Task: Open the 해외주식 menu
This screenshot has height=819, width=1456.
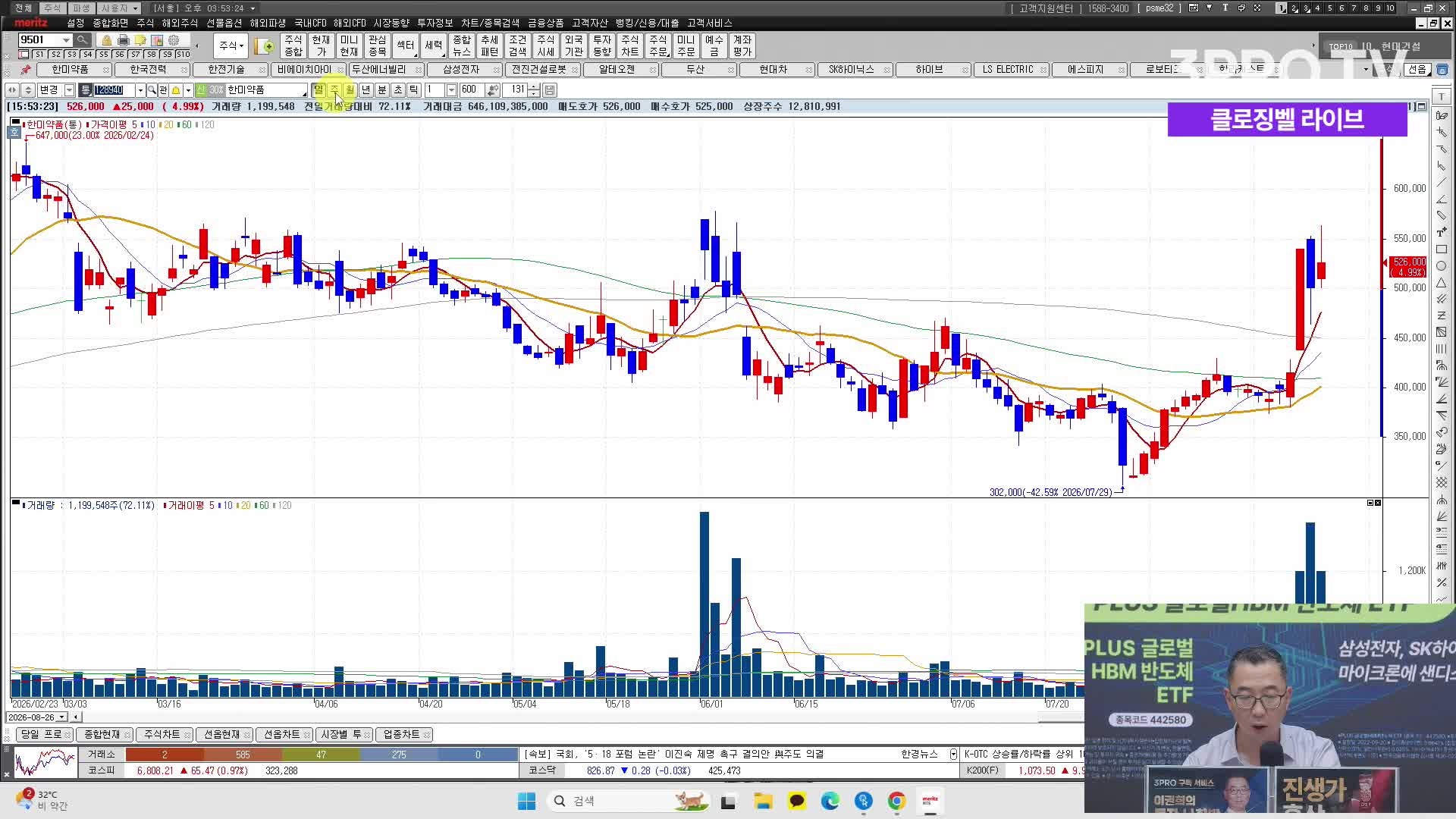Action: (180, 24)
